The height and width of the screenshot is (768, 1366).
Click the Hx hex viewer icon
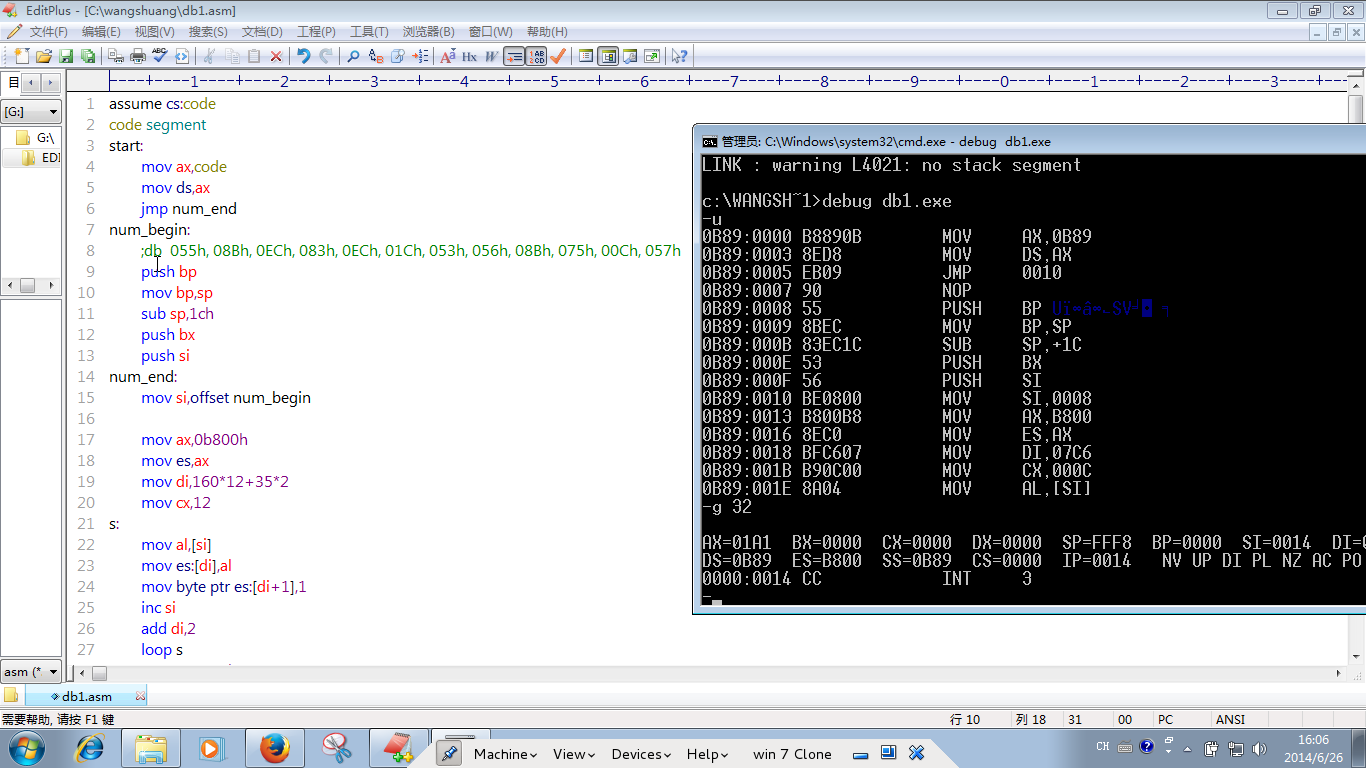(469, 56)
